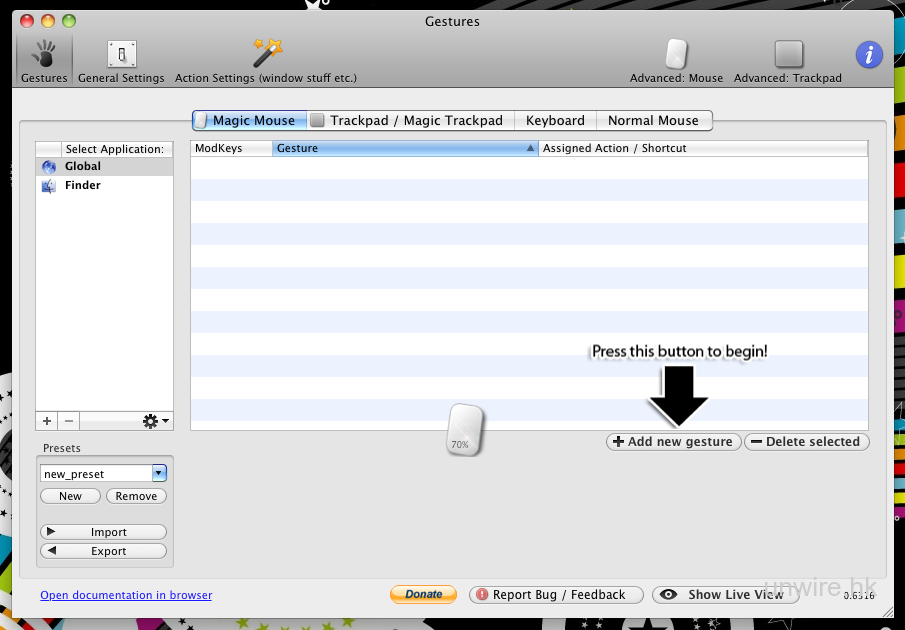This screenshot has height=630, width=905.
Task: Click the minus button under application list
Action: pos(69,421)
